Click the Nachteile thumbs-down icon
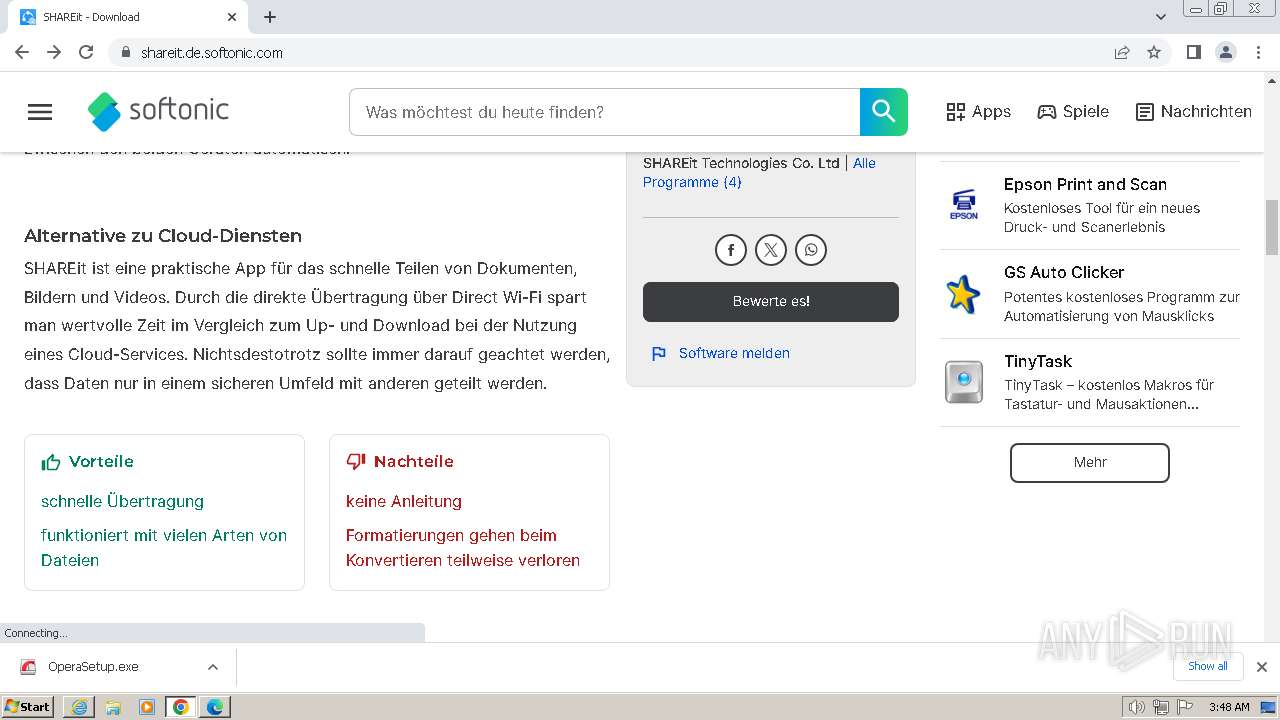The height and width of the screenshot is (720, 1280). coord(356,462)
